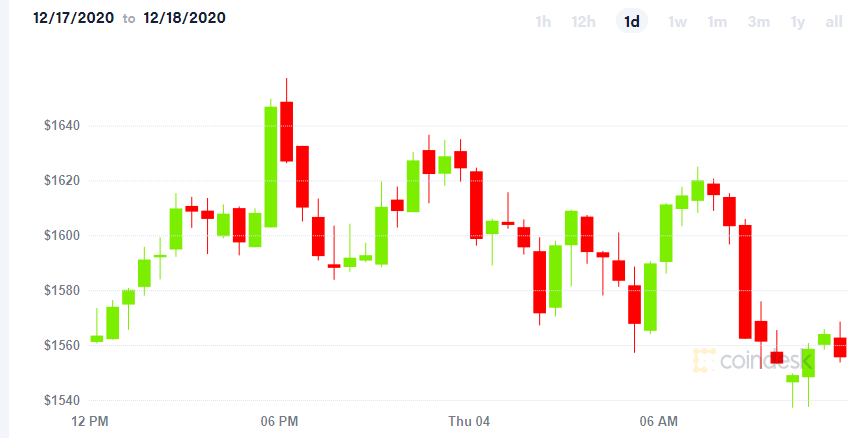865x438 pixels.
Task: Choose the 3m time range
Action: [x=759, y=22]
